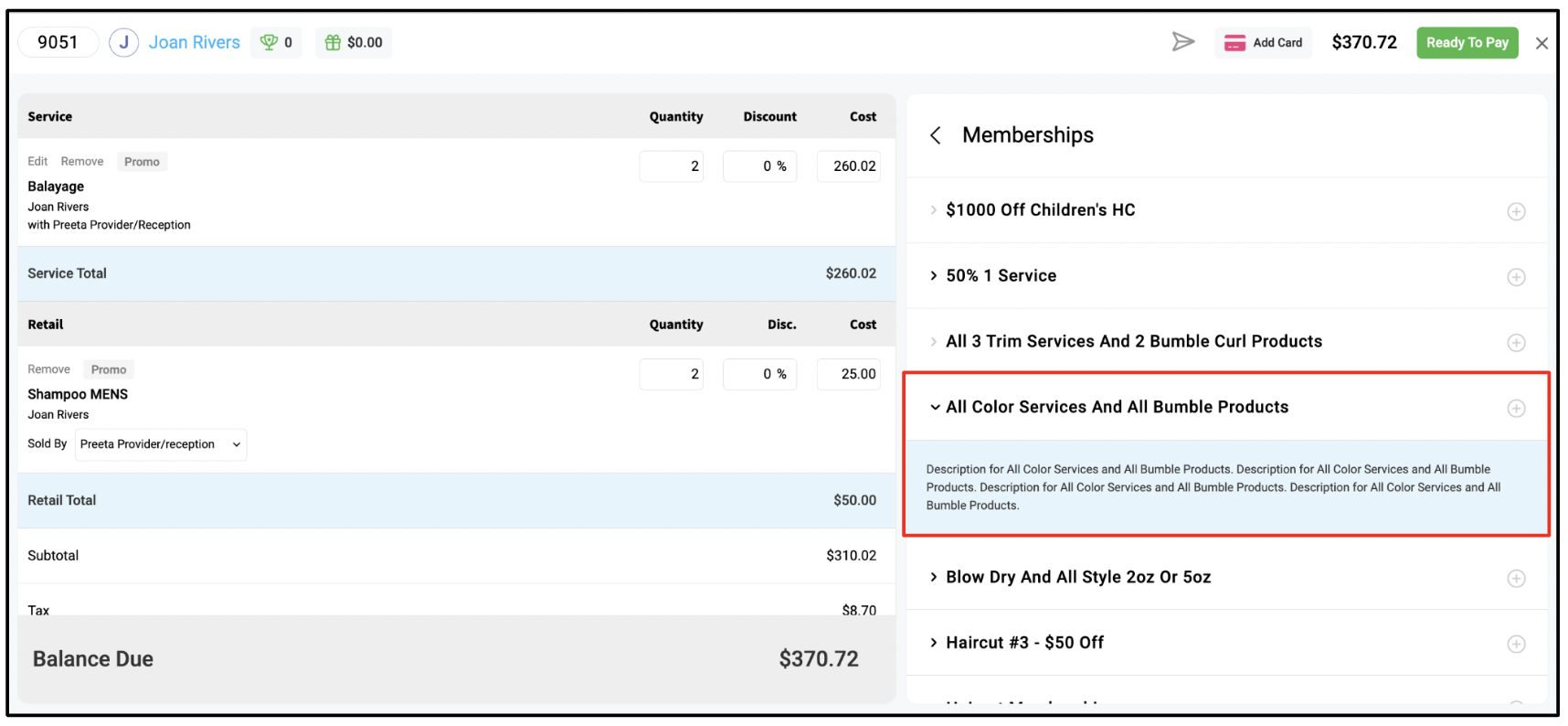
Task: Click the Ready To Pay button
Action: (1467, 43)
